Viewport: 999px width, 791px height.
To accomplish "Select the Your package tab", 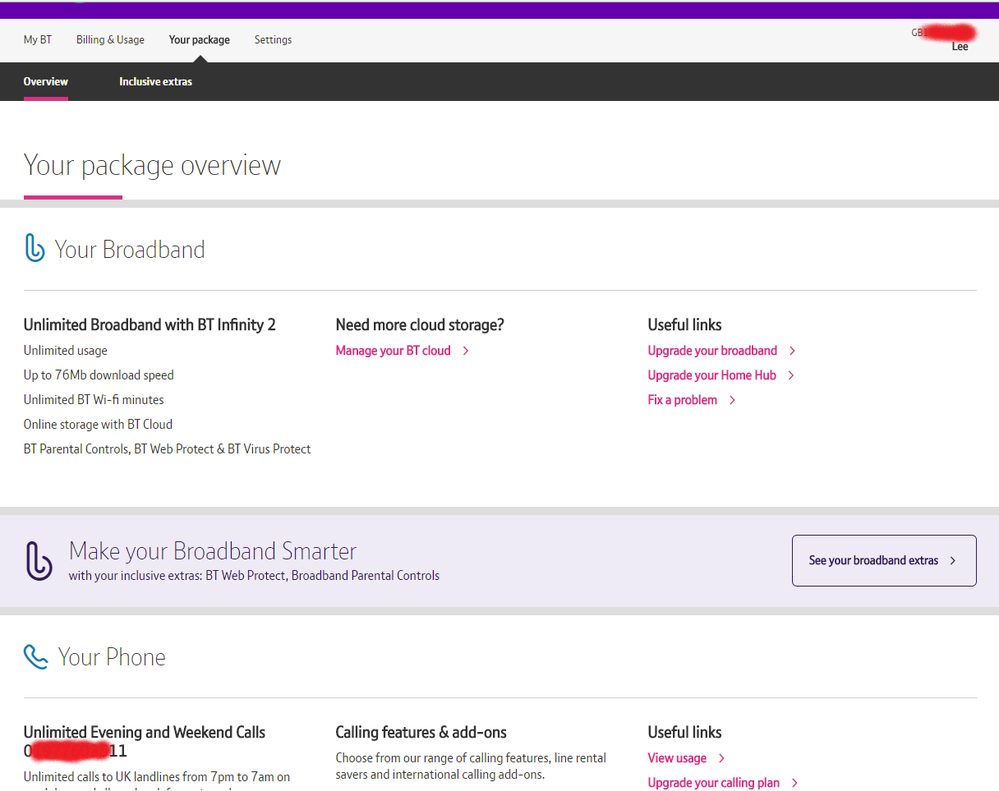I will coord(199,39).
